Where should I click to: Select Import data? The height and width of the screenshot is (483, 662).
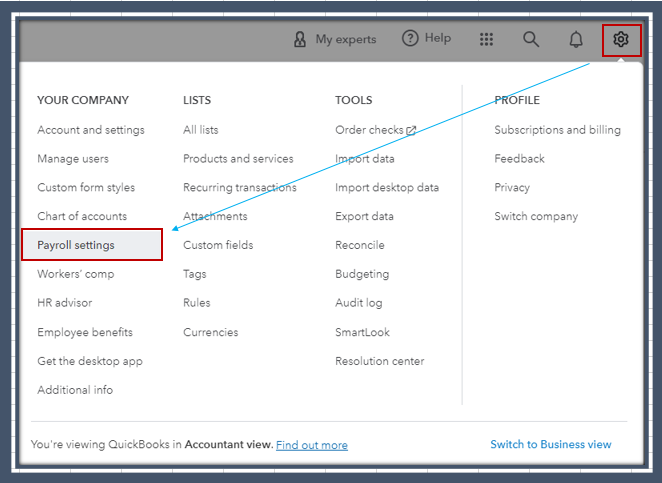(x=365, y=159)
